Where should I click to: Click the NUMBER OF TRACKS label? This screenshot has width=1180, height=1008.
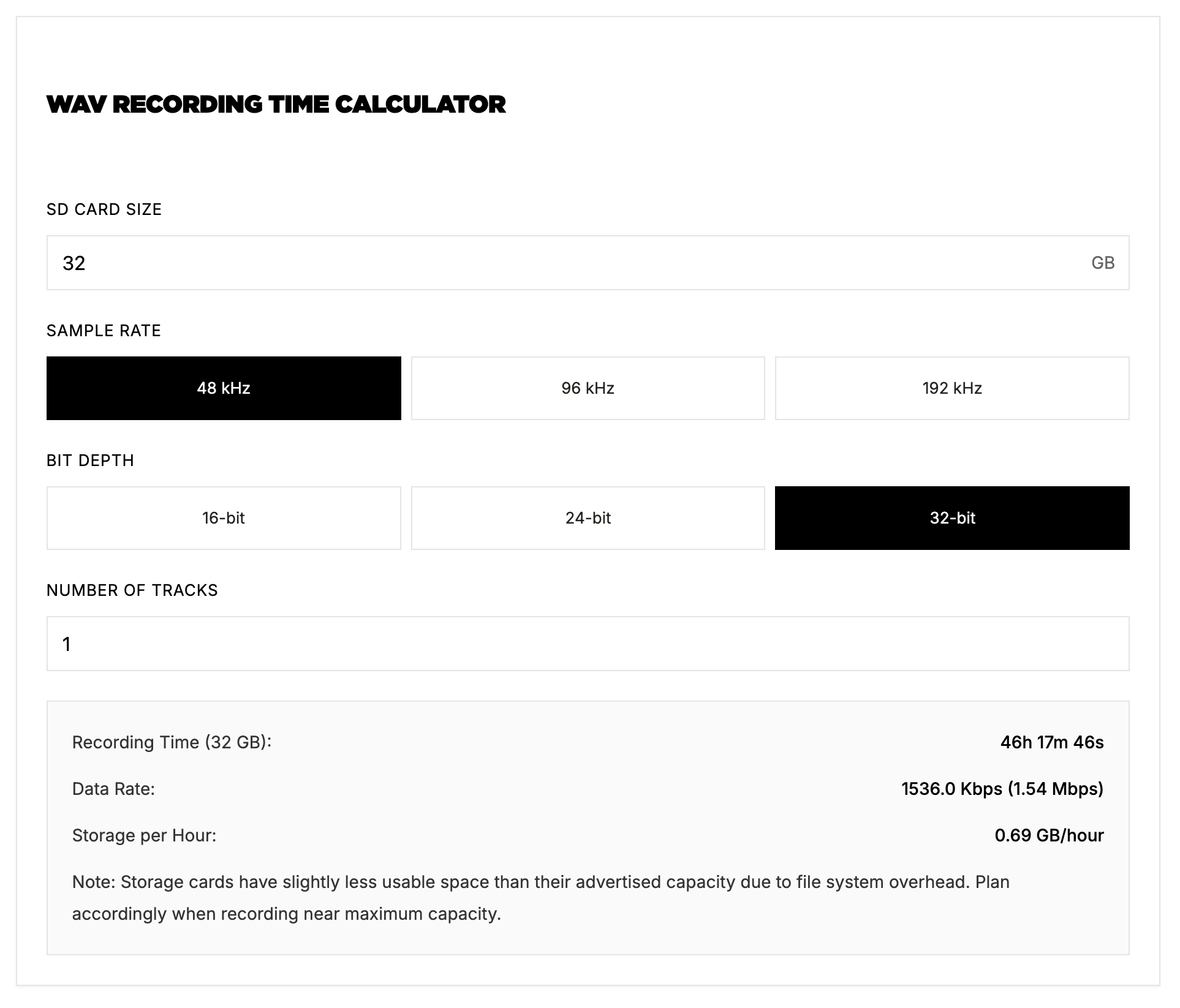pos(132,590)
